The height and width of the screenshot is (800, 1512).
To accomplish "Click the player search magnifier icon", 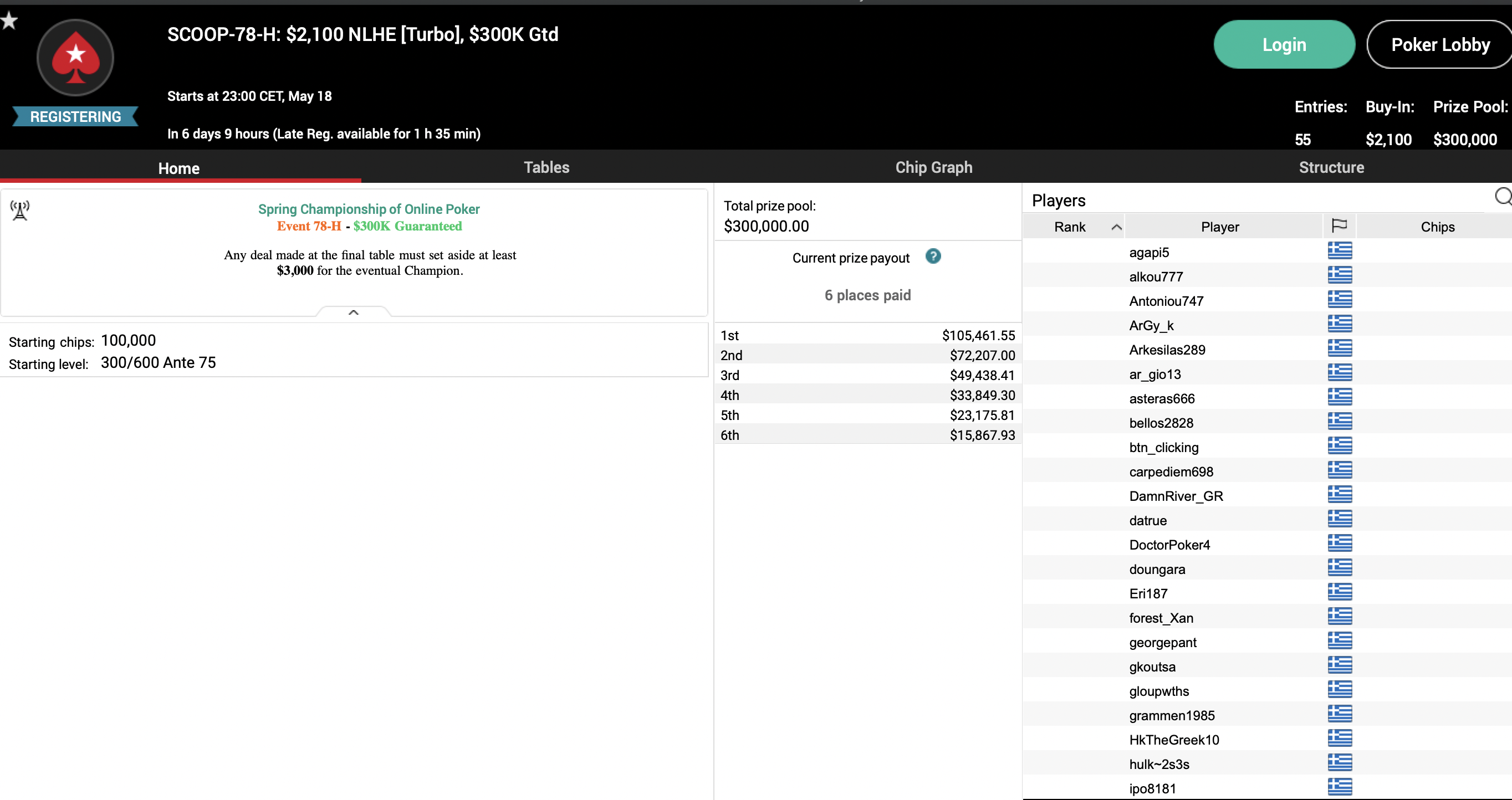I will (1503, 197).
